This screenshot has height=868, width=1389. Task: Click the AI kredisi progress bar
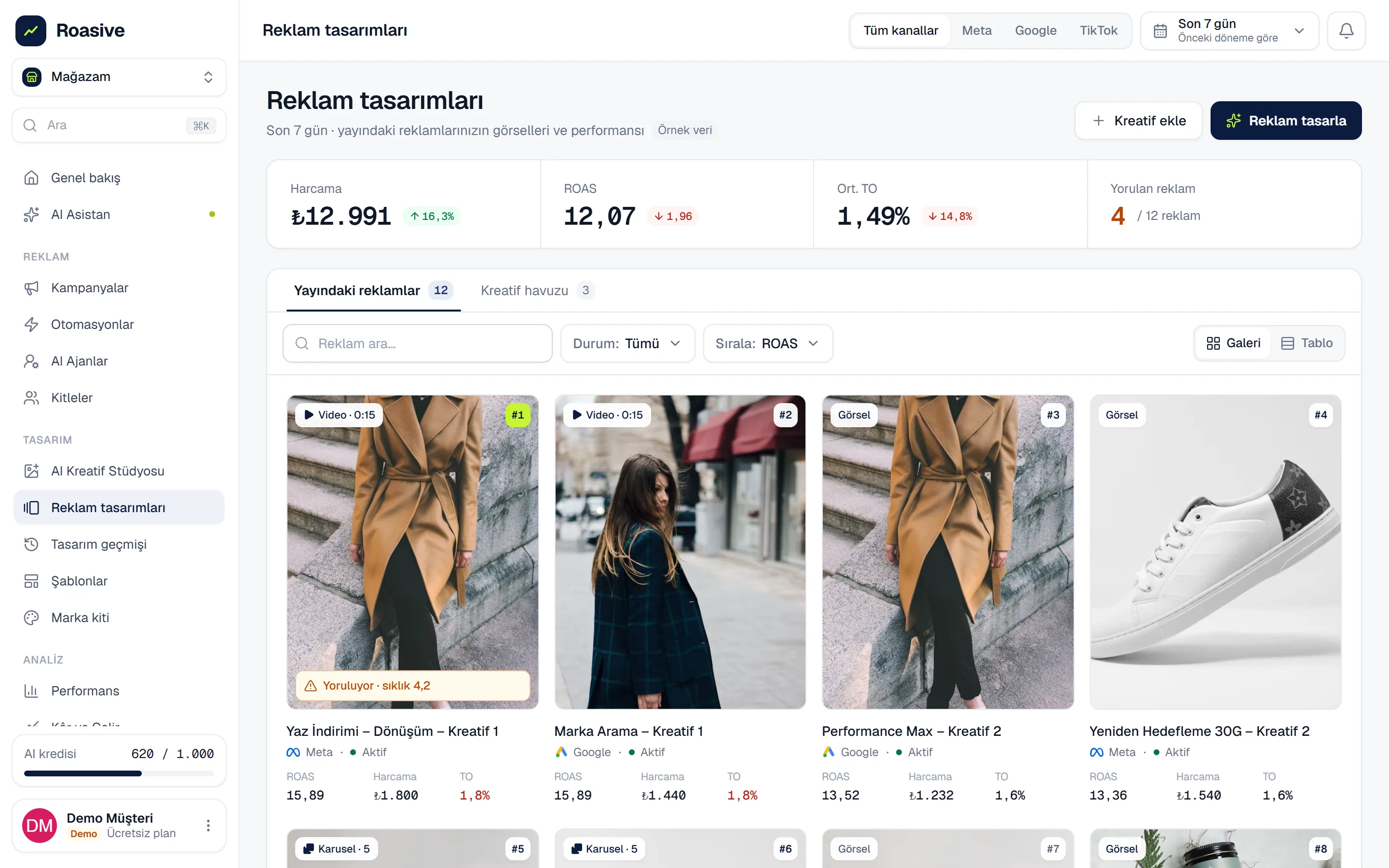(x=119, y=774)
